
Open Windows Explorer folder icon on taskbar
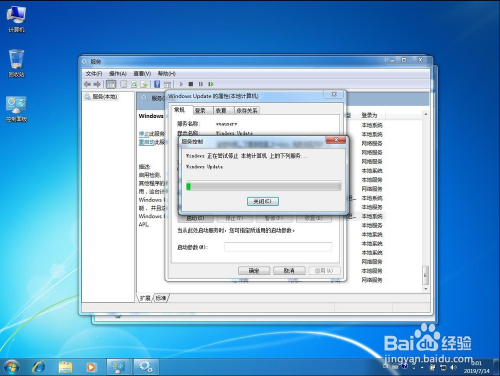65,367
